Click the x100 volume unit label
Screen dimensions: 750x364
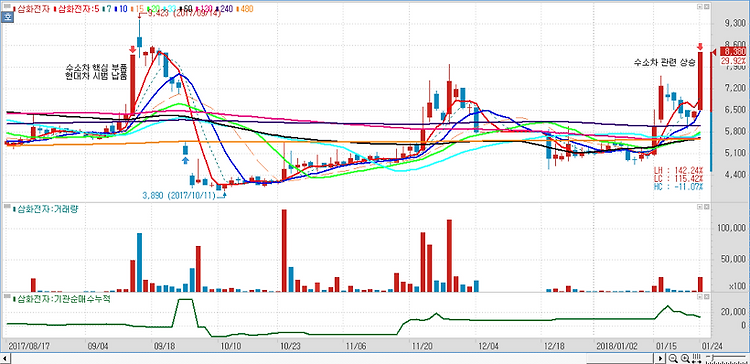pyautogui.click(x=737, y=286)
